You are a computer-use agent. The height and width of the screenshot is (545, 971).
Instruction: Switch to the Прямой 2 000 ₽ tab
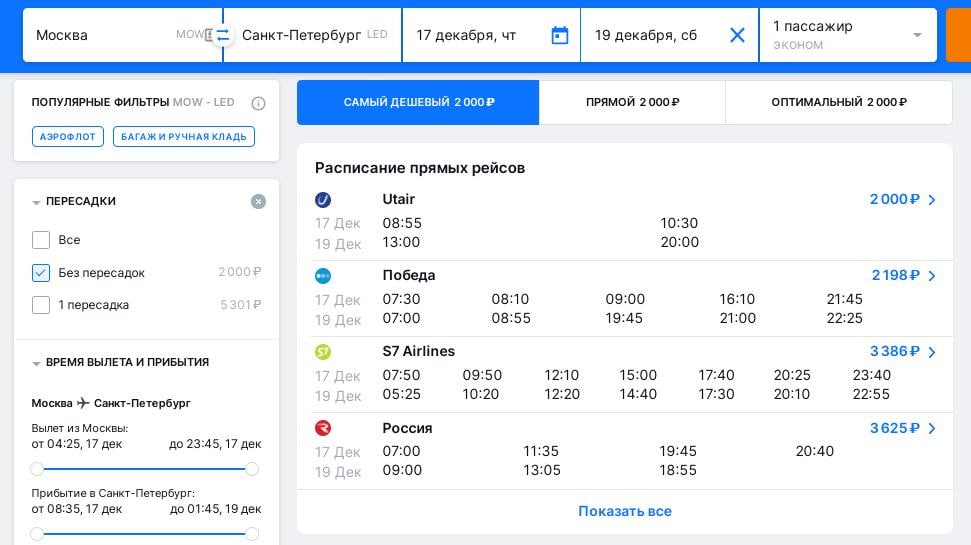point(632,102)
